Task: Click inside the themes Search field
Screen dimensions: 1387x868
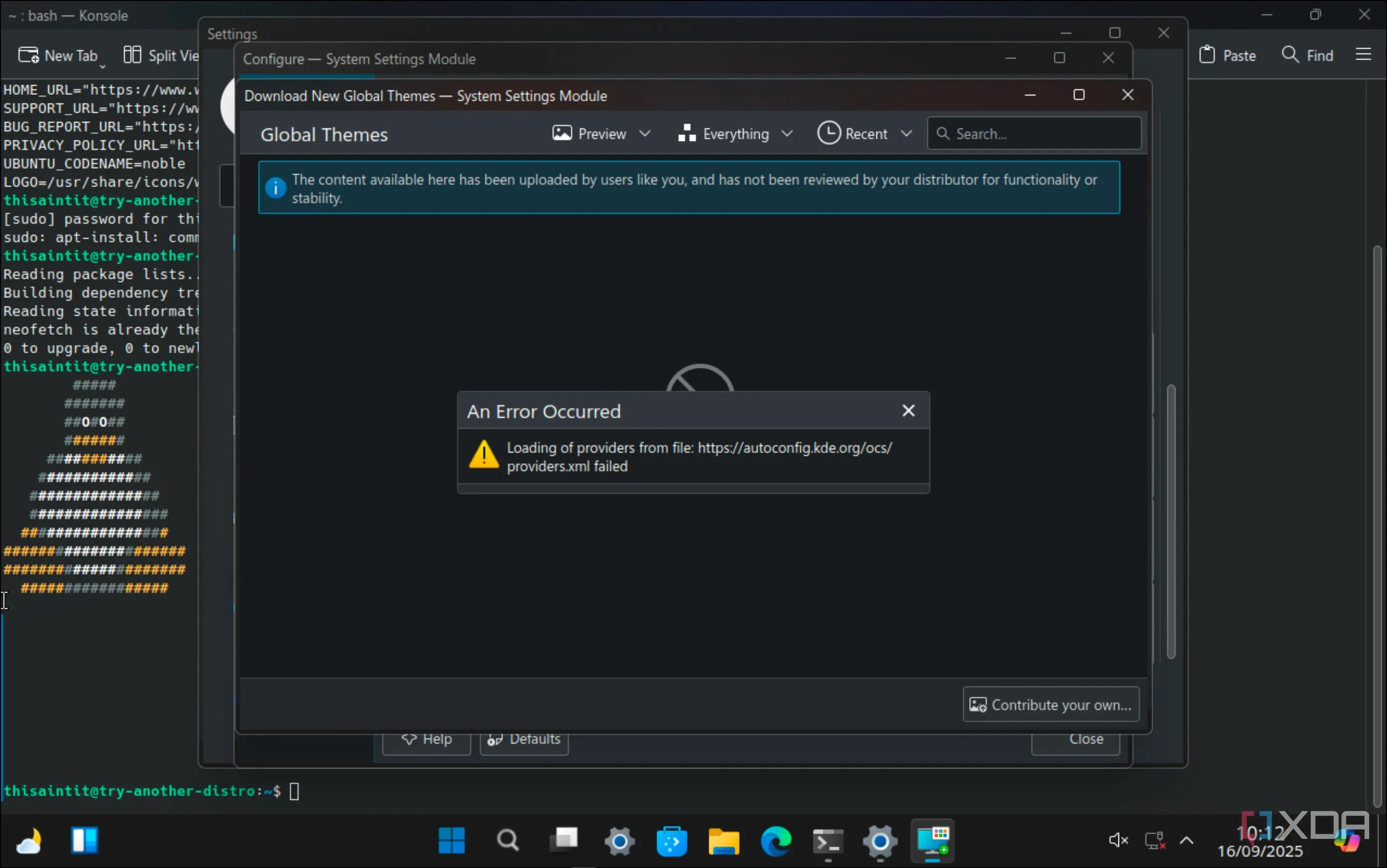Action: coord(1033,133)
